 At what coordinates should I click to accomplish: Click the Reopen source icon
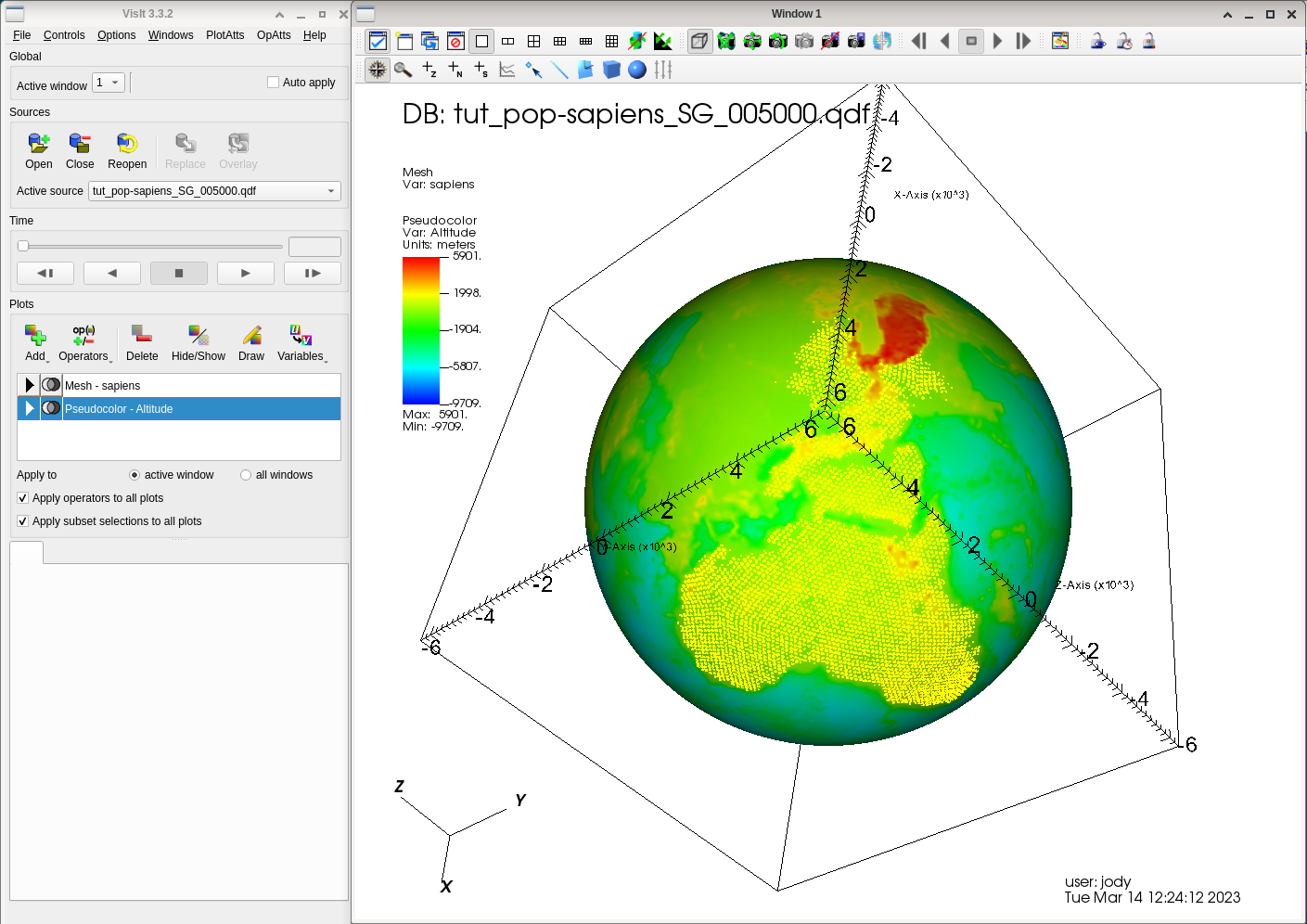(x=127, y=144)
